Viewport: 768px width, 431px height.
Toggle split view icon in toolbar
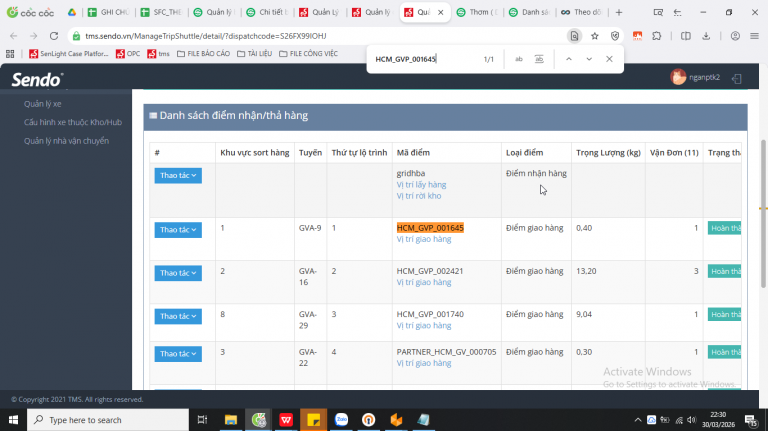click(686, 36)
